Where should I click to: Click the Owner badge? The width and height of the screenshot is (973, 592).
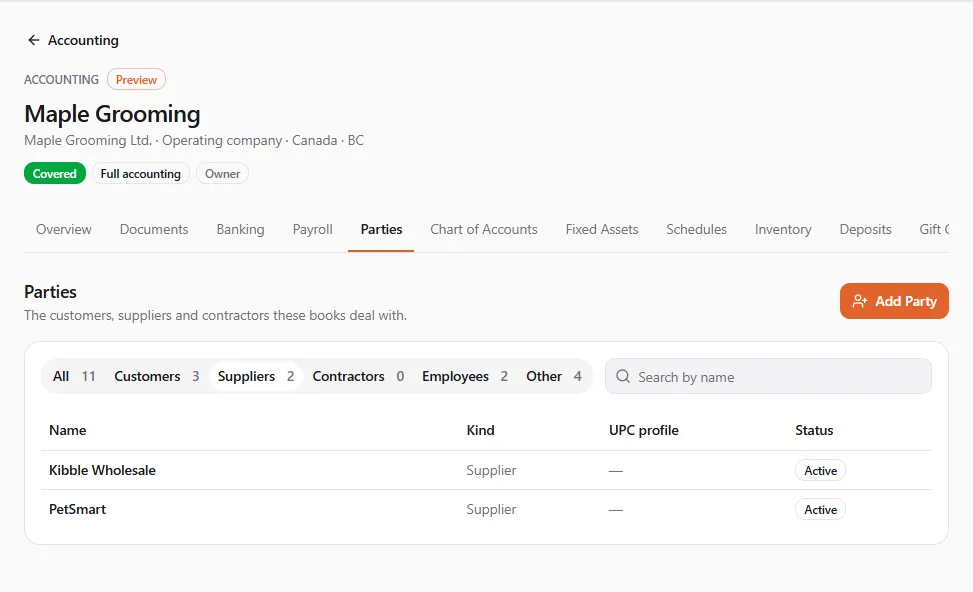(x=222, y=174)
